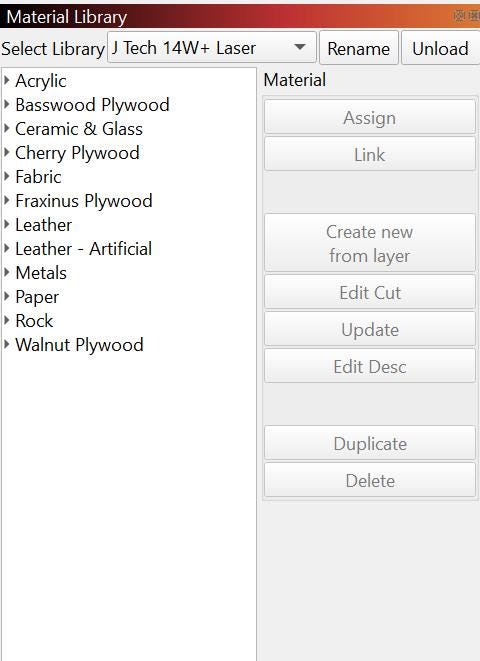This screenshot has height=661, width=480.
Task: Select the Leather category
Action: click(43, 225)
